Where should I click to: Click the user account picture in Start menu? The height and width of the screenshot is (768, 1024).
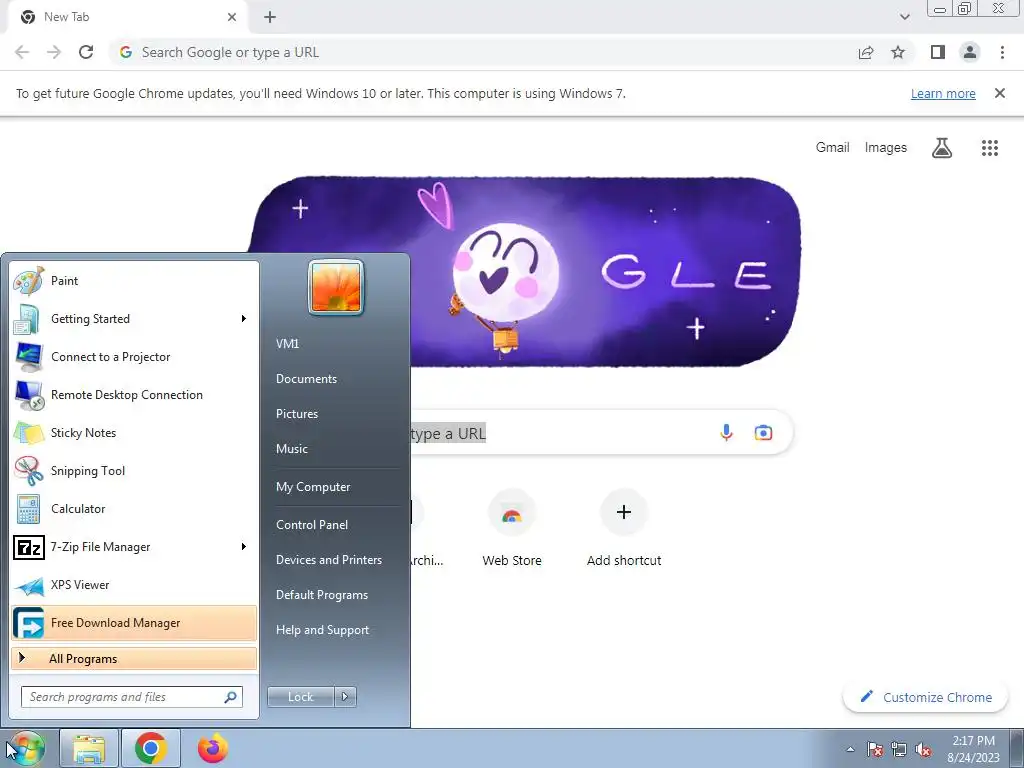[x=336, y=287]
